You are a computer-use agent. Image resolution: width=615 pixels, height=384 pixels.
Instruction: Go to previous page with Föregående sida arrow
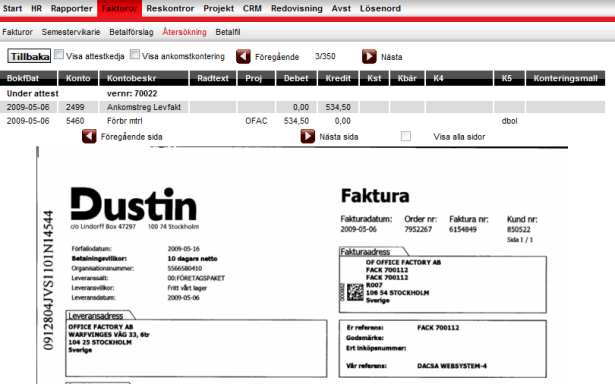(x=89, y=136)
